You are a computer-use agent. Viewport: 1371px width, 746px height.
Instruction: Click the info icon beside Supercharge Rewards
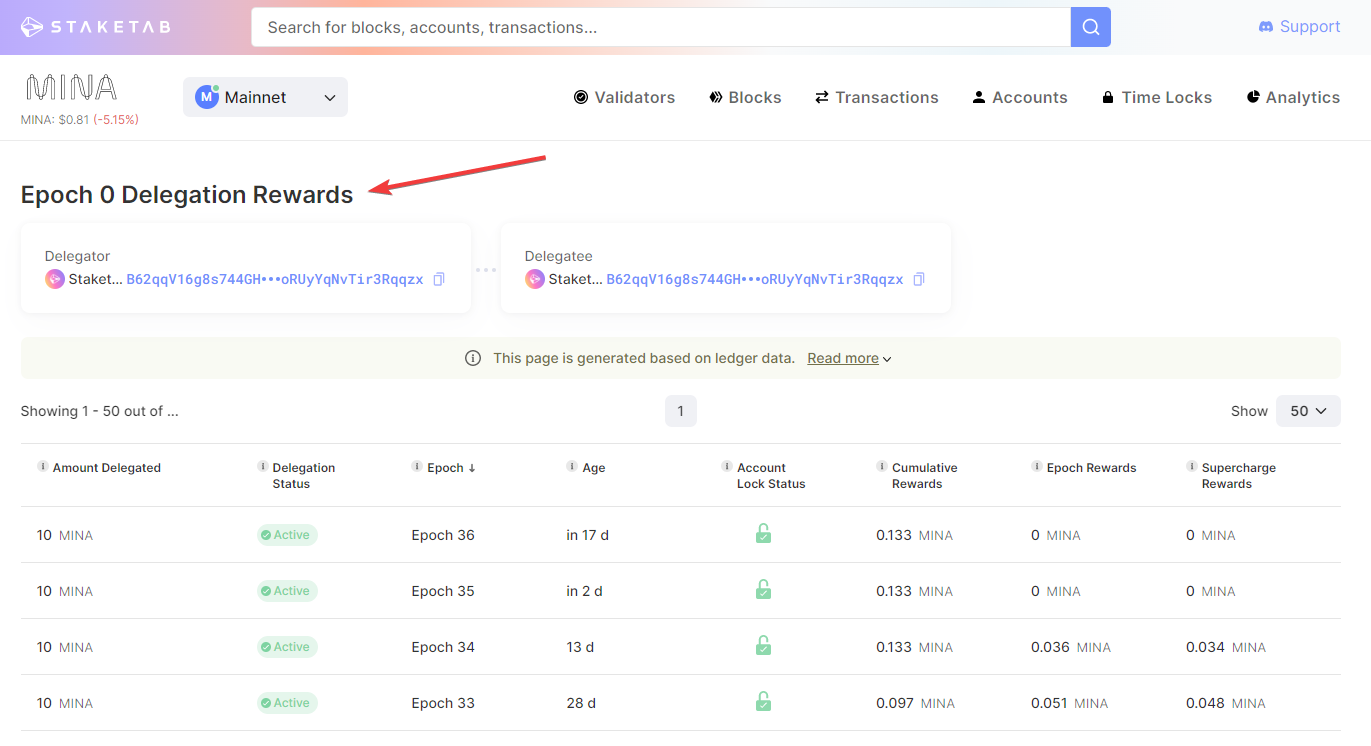(1192, 467)
